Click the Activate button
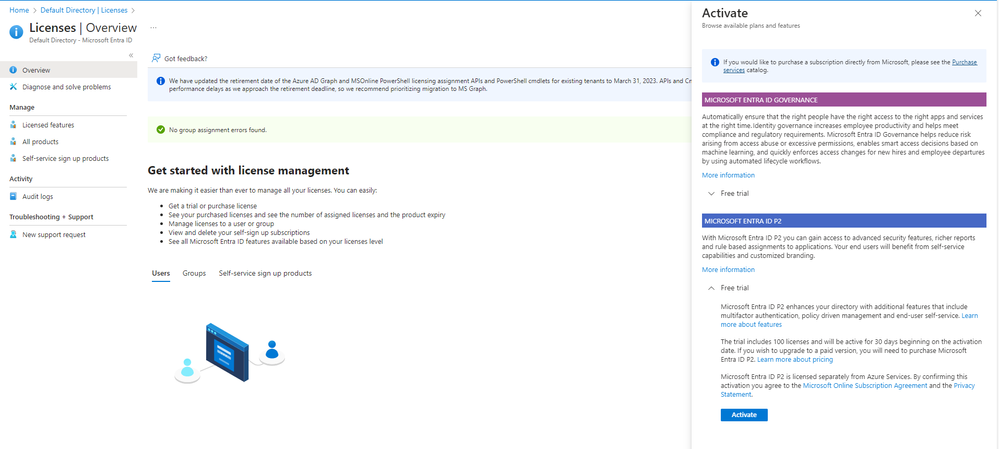 [x=744, y=415]
